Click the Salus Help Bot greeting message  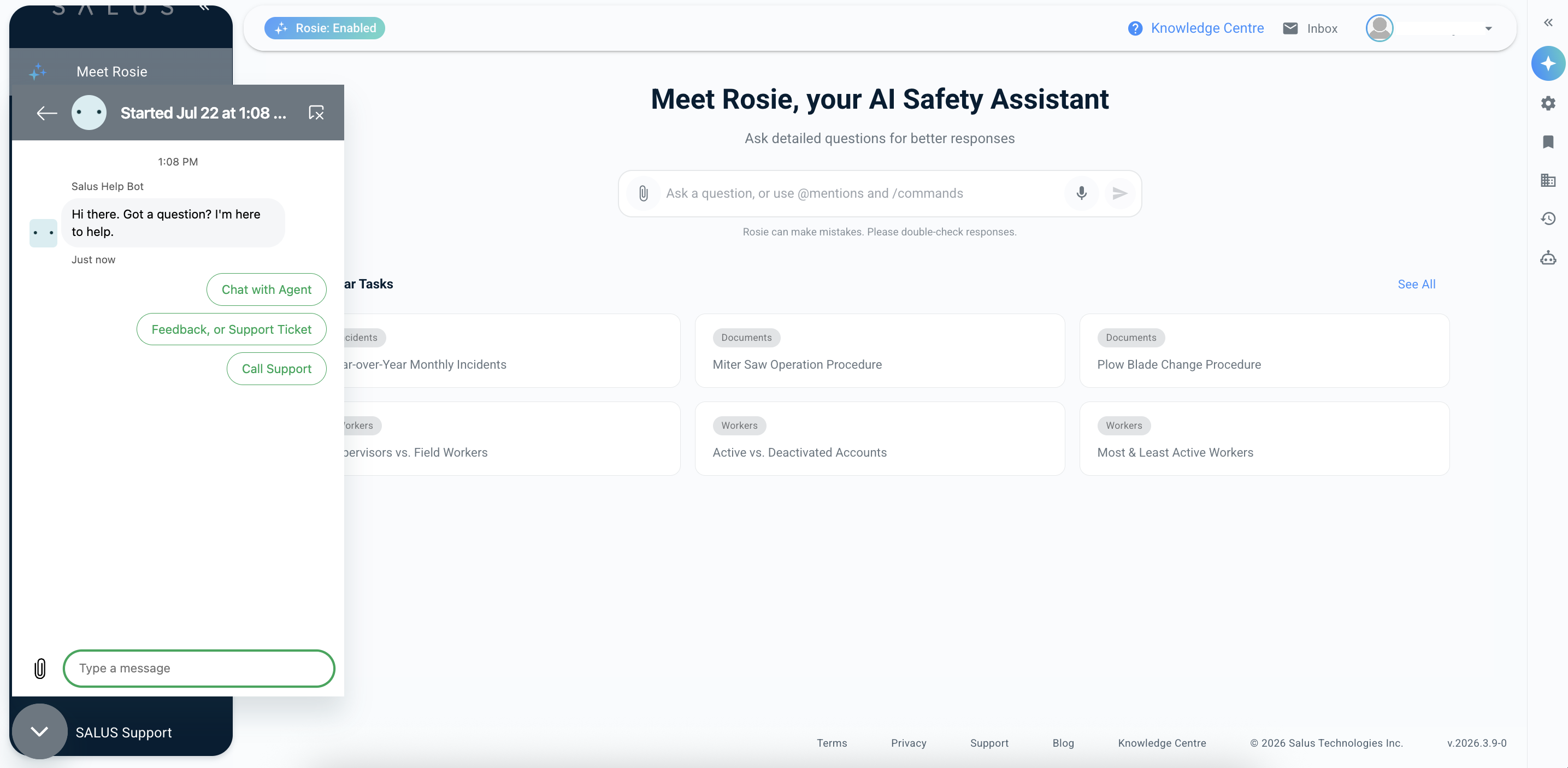(173, 223)
